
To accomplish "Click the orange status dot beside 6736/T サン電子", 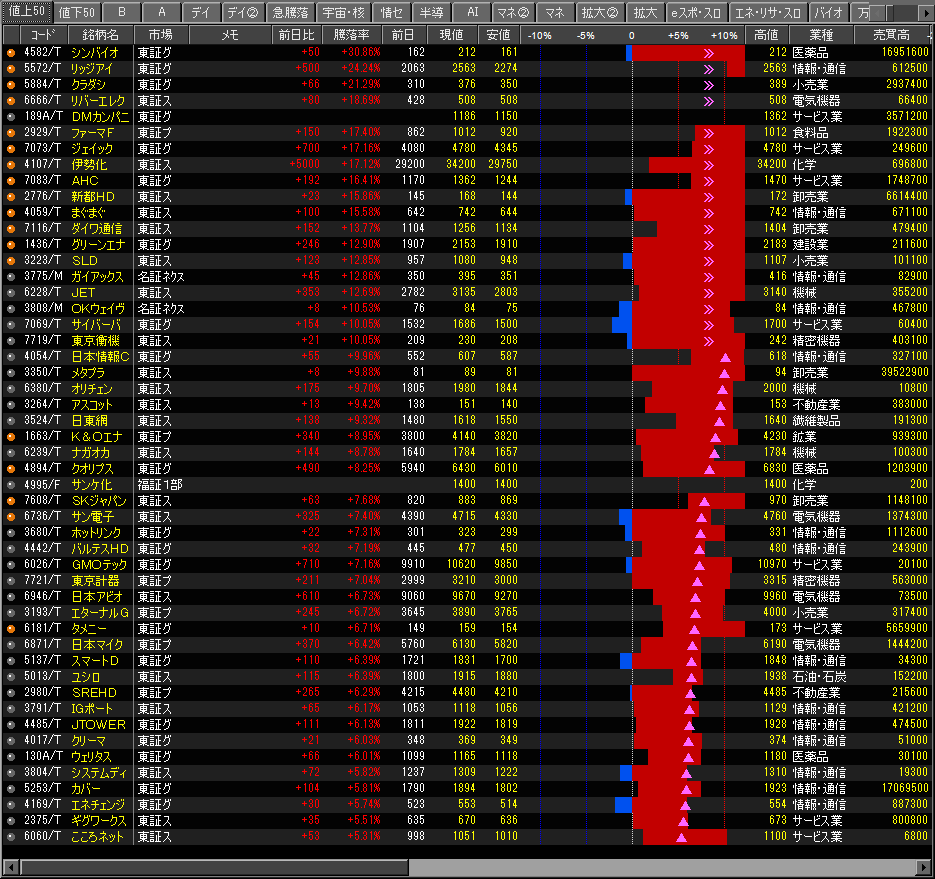I will pyautogui.click(x=11, y=517).
